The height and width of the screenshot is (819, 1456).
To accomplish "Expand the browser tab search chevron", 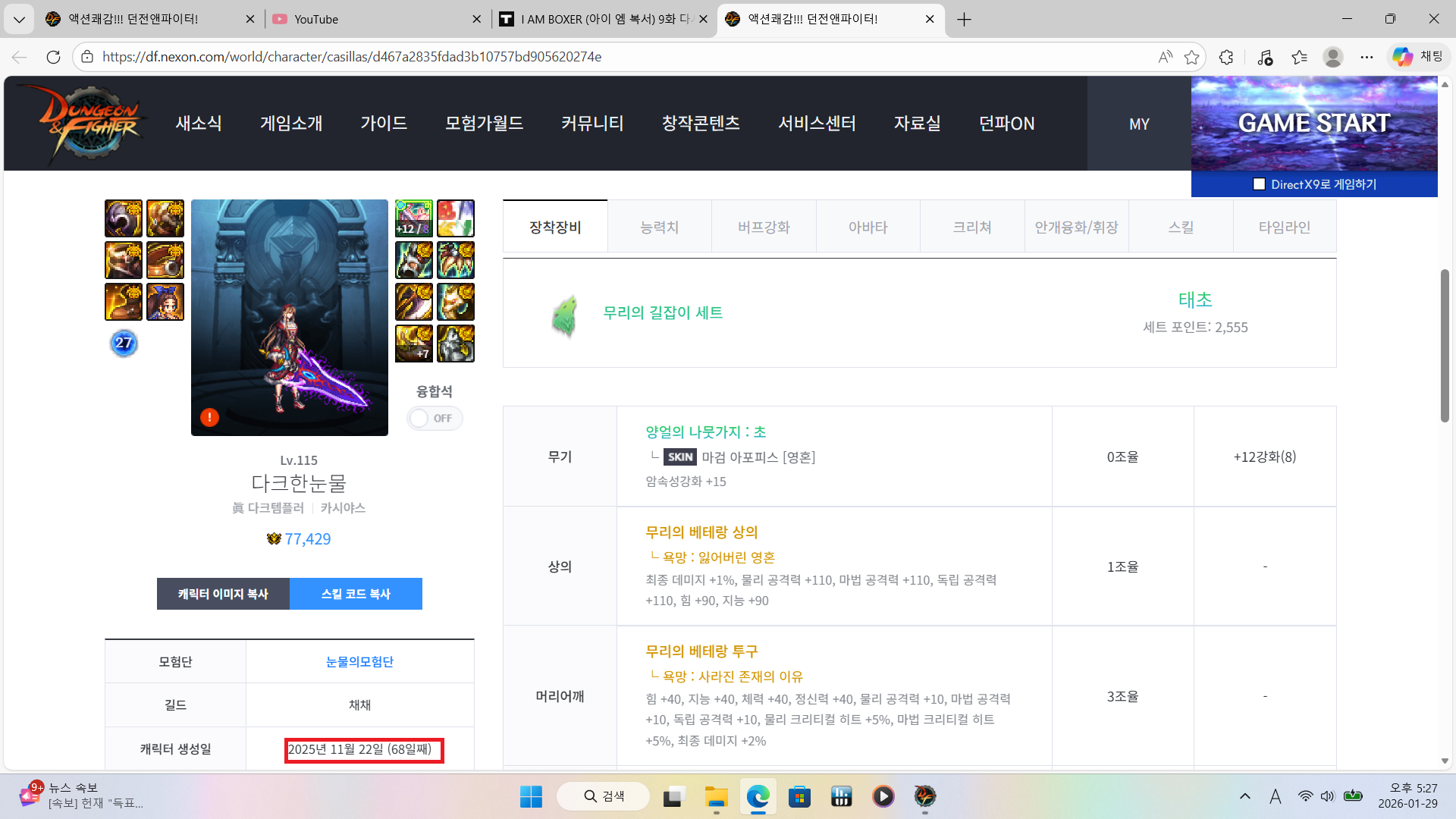I will click(x=19, y=19).
